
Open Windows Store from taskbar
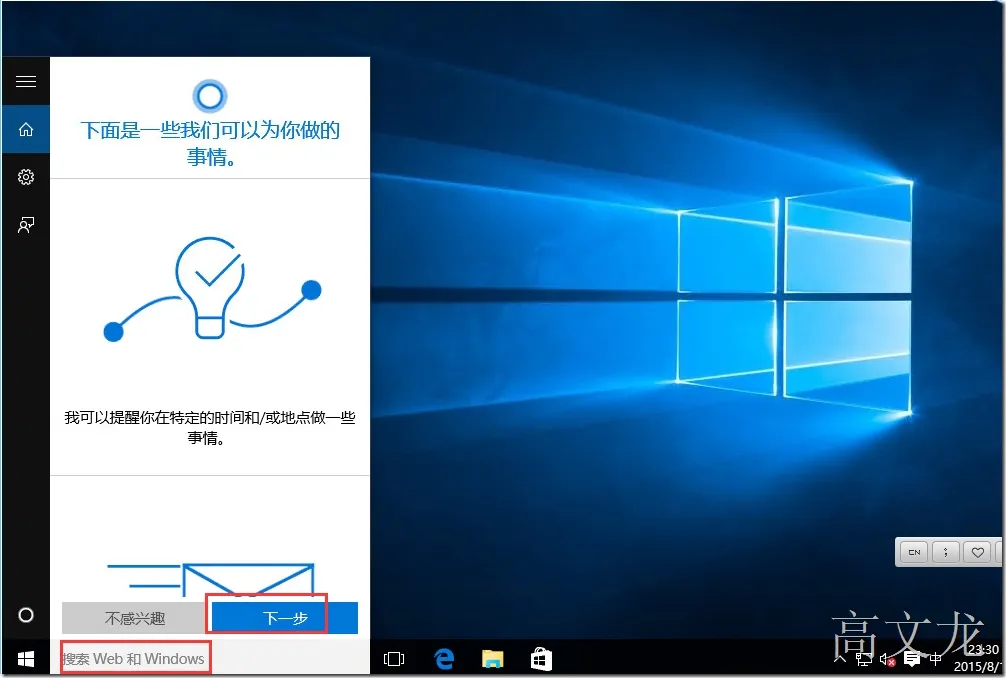(x=541, y=659)
